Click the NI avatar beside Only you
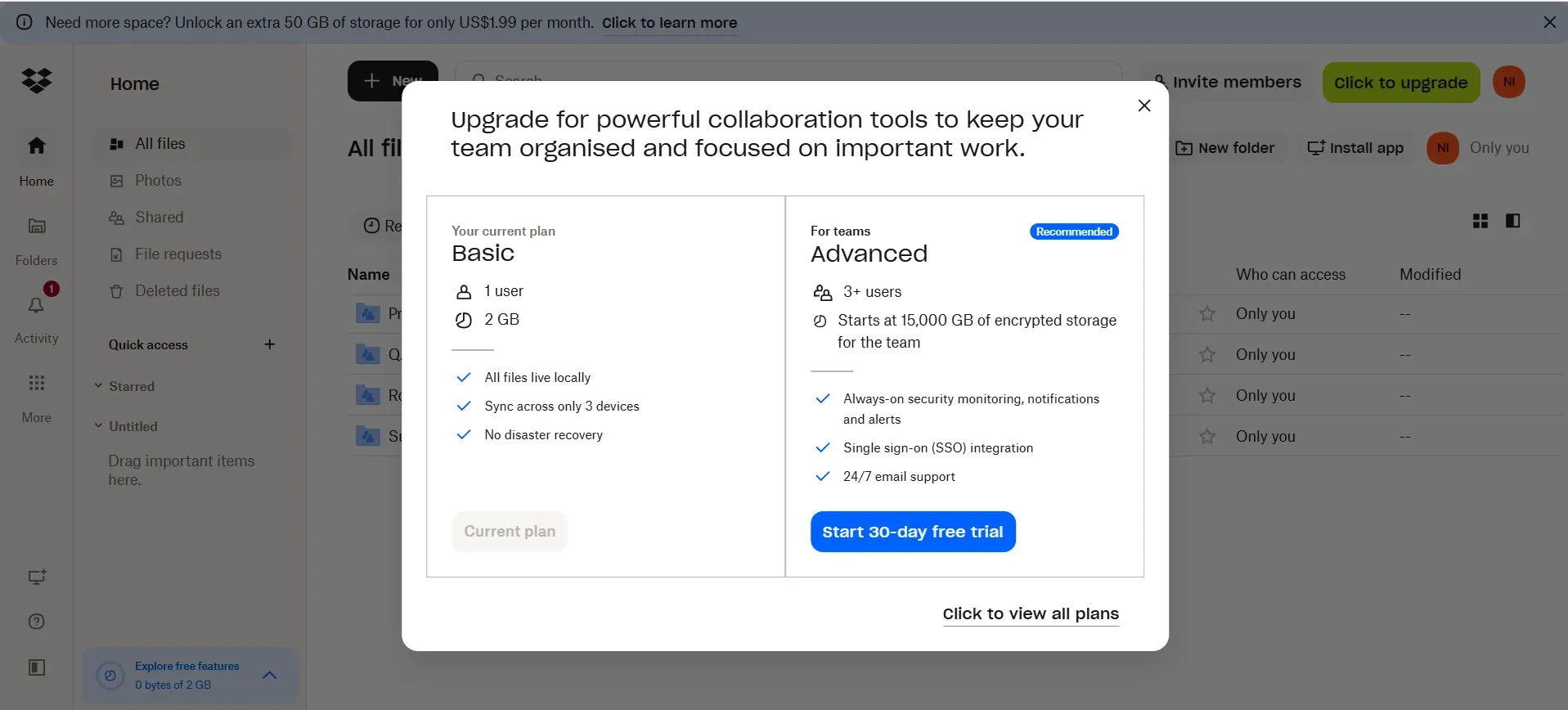The height and width of the screenshot is (710, 1568). (x=1443, y=148)
